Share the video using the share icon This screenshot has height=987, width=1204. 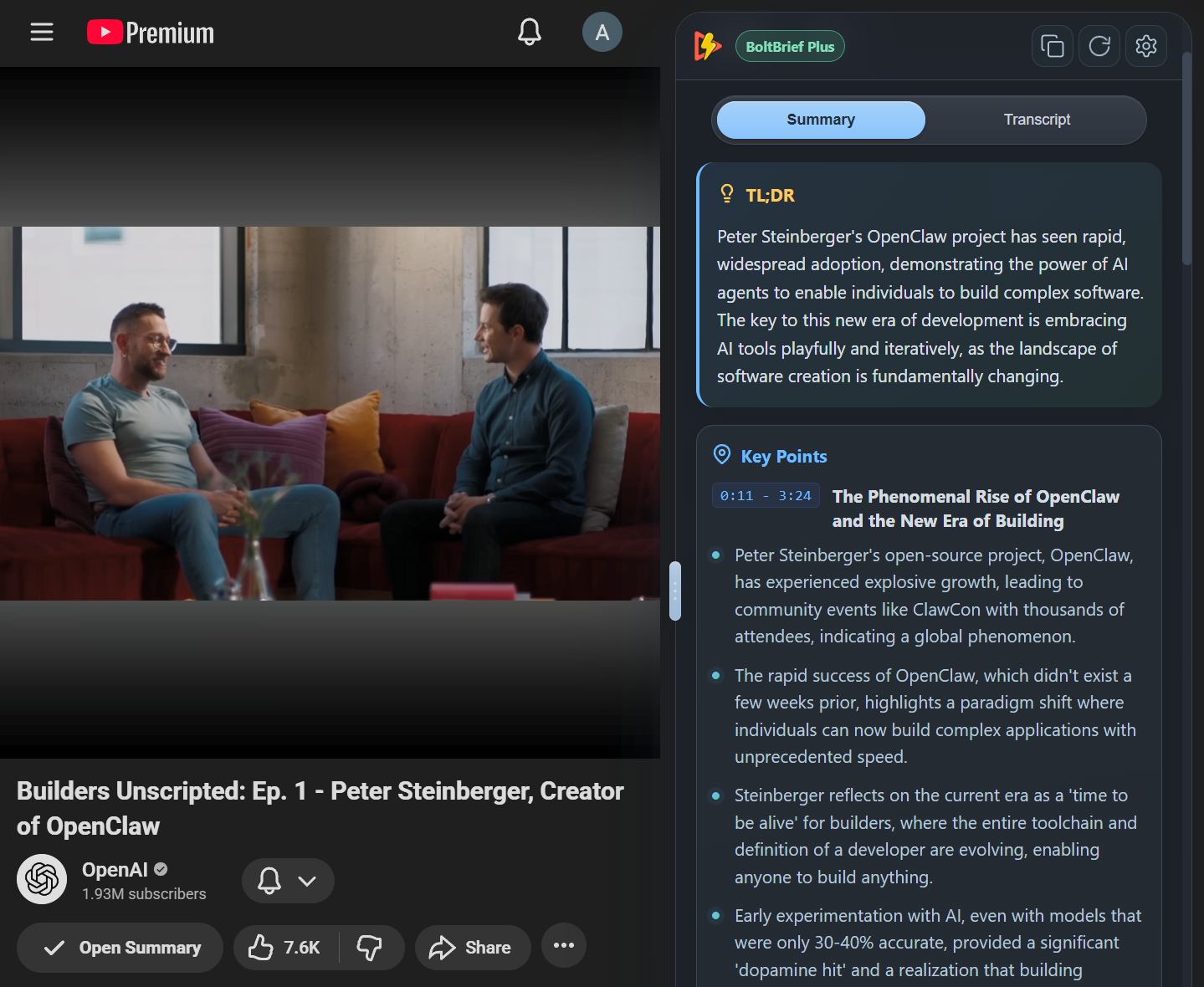(472, 947)
